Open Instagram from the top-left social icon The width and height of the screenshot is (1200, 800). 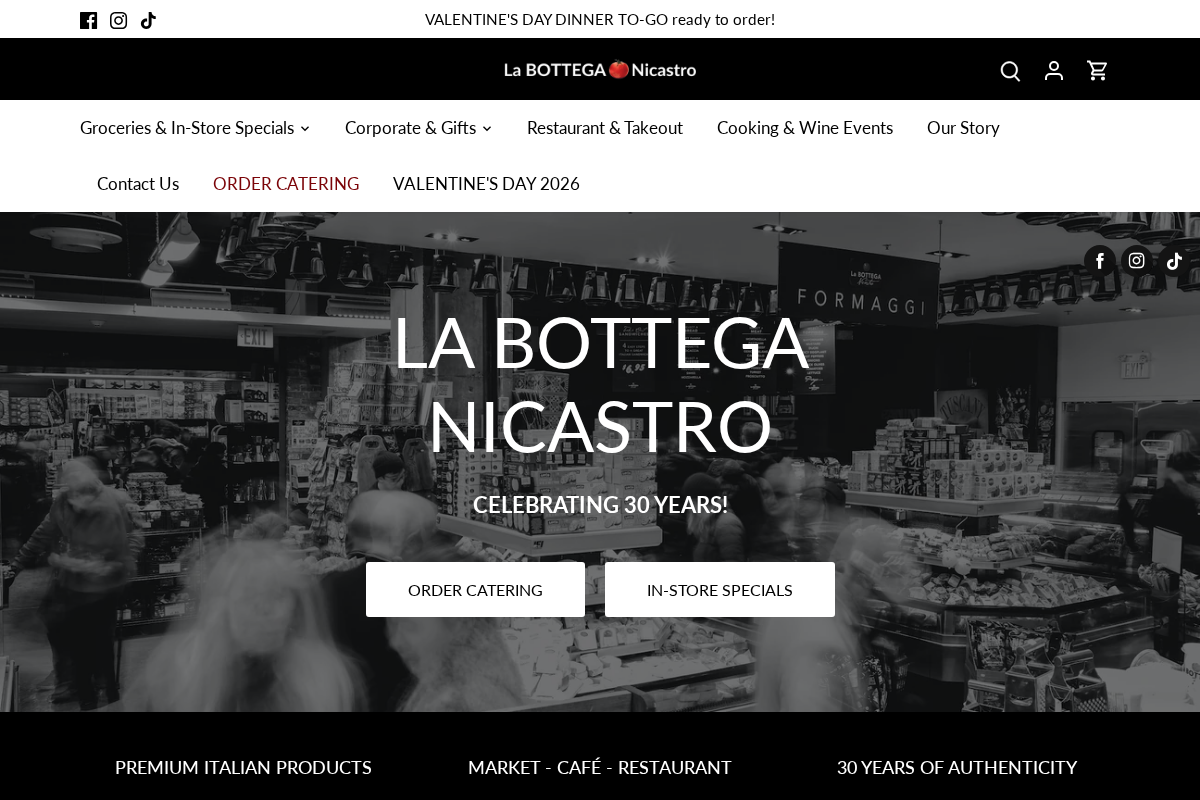coord(118,19)
